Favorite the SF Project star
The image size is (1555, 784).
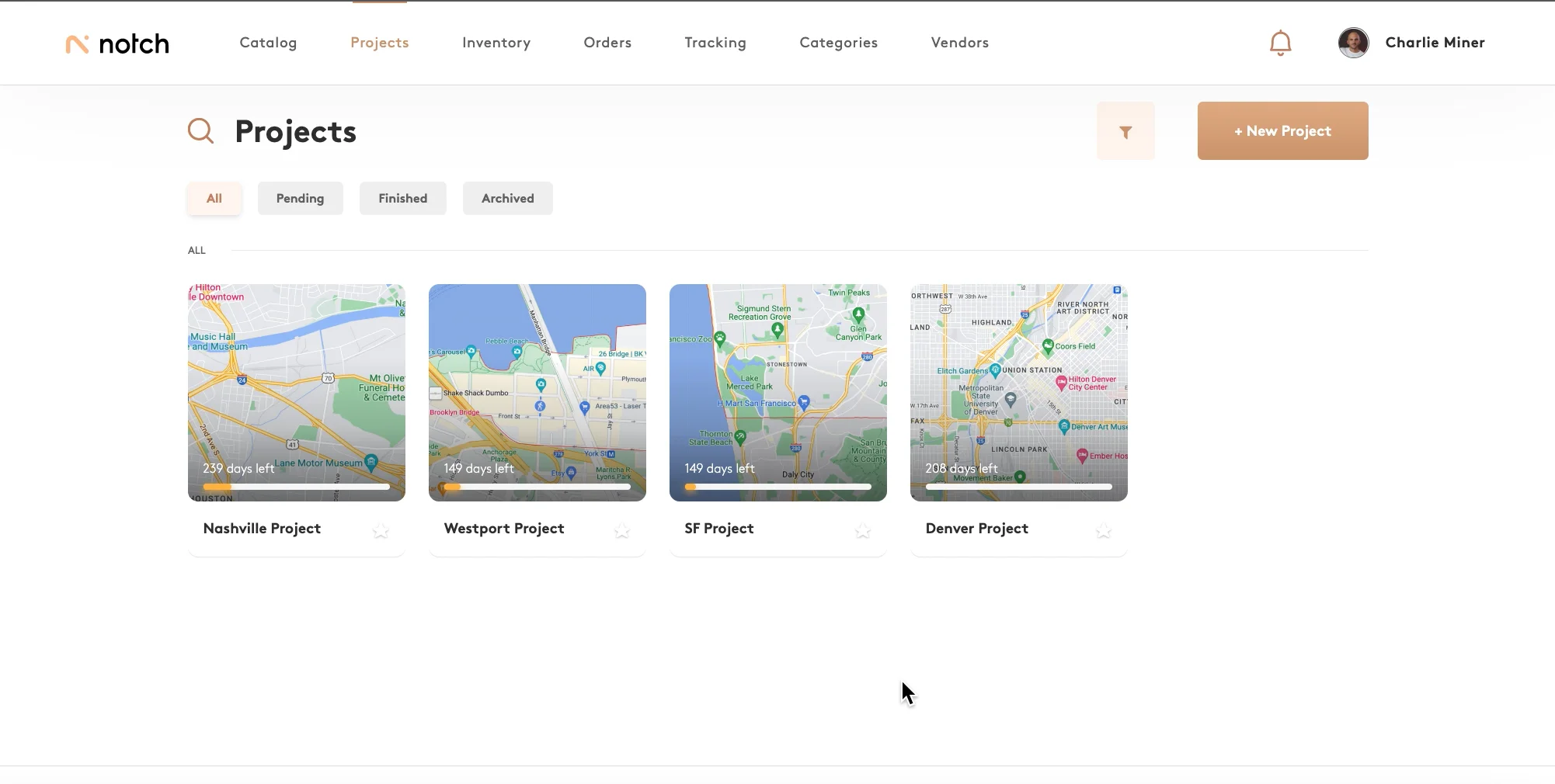click(x=862, y=530)
